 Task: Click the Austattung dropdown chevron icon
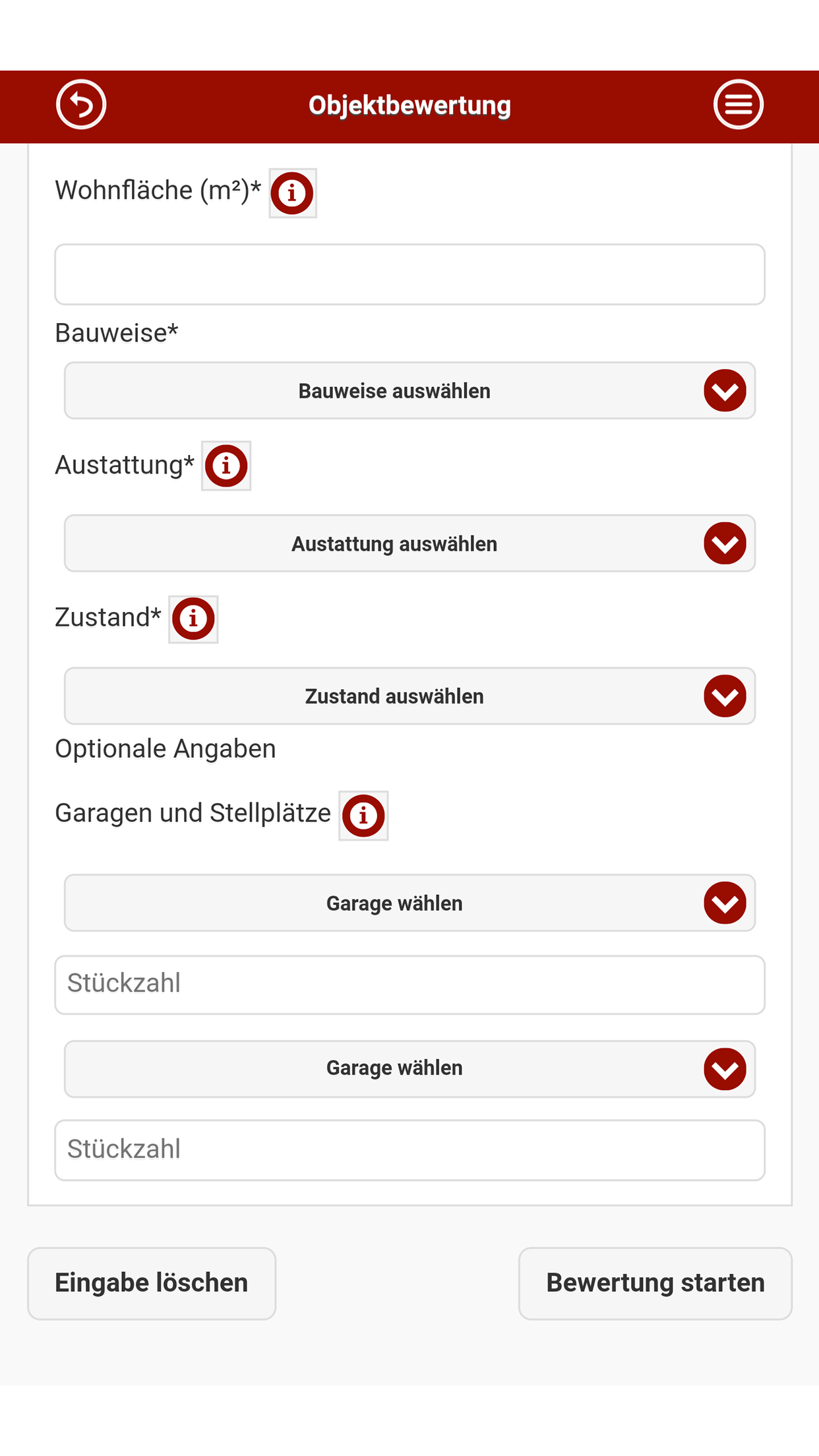pos(725,543)
